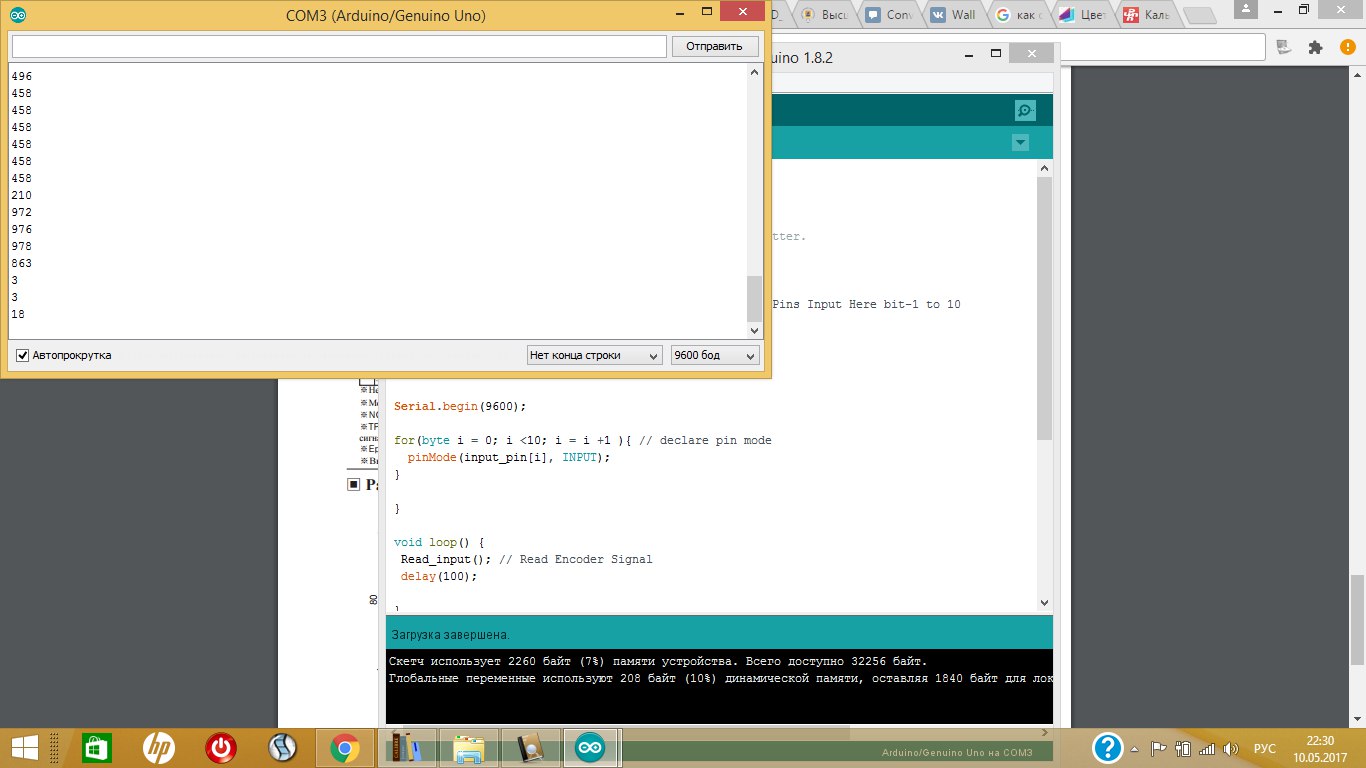Click the Chrome extensions puzzle icon
Screen dimensions: 1366x768
1315,46
